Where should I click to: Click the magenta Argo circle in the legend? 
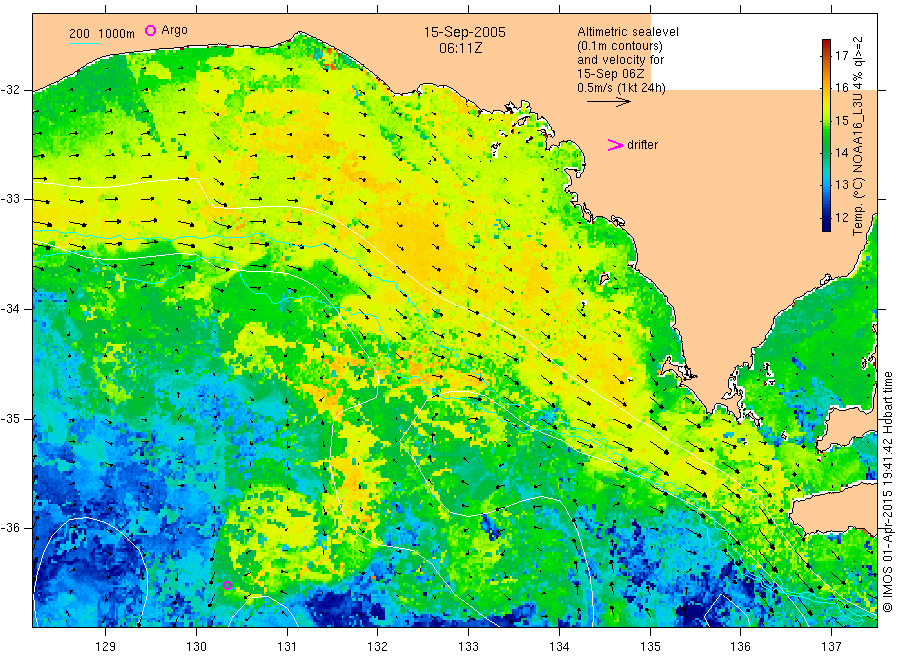(x=150, y=30)
